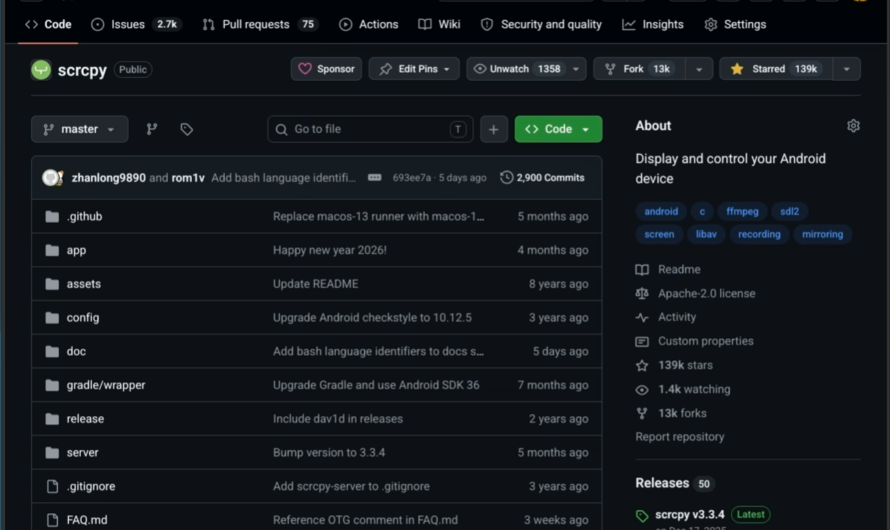Open the Issues tab
This screenshot has width=890, height=530.
[x=137, y=24]
